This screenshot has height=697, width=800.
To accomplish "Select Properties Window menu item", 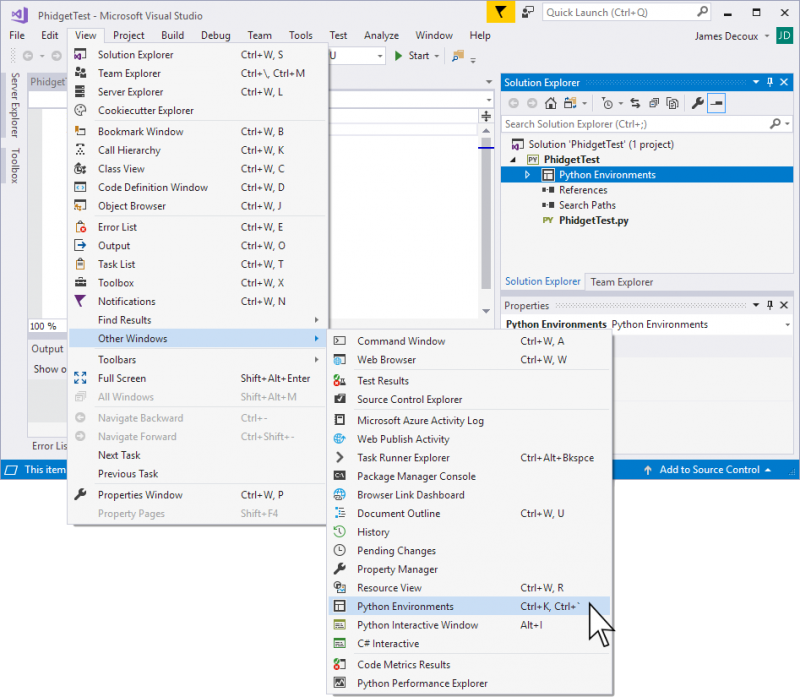I will (x=197, y=495).
